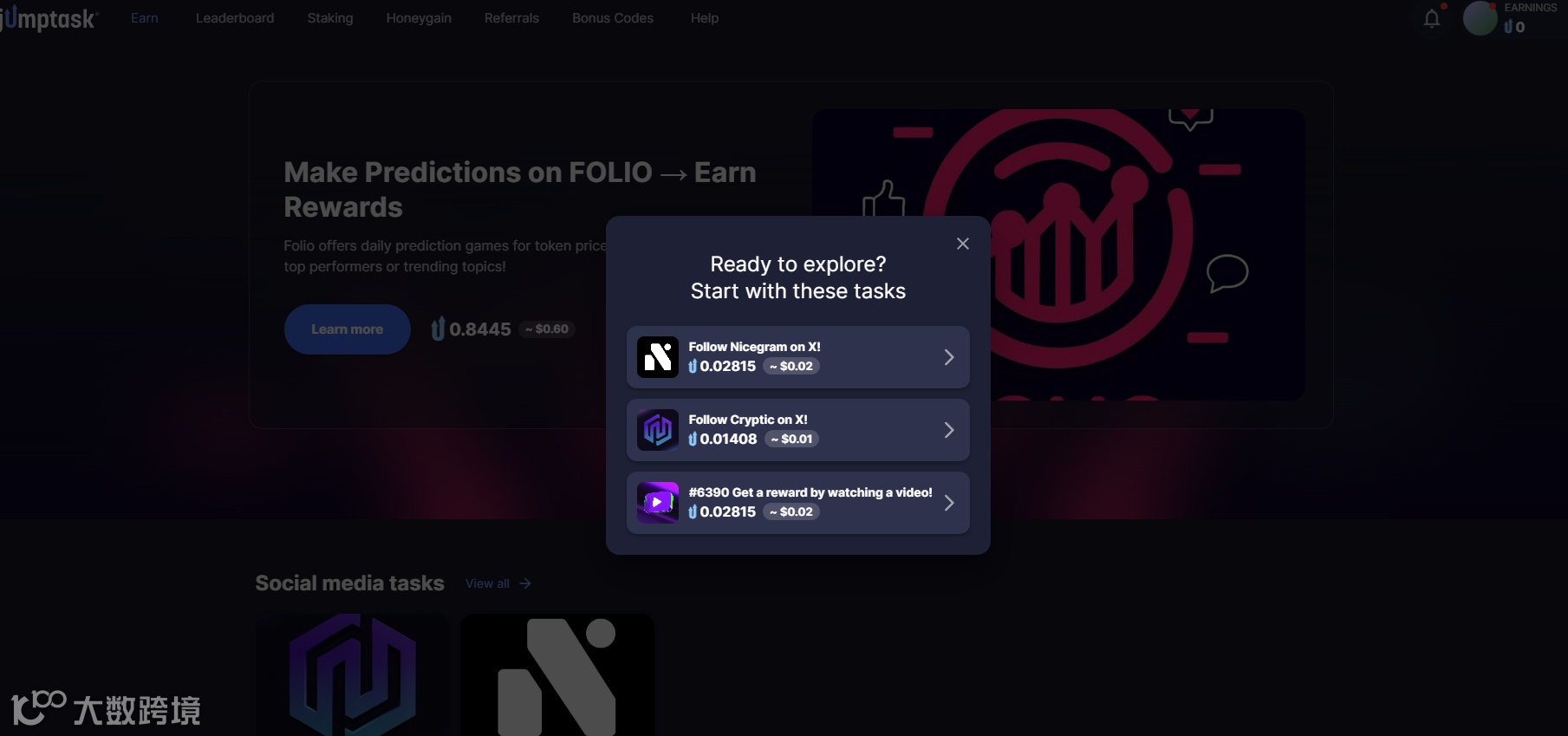
Task: Go to the Leaderboard tab
Action: pos(235,18)
